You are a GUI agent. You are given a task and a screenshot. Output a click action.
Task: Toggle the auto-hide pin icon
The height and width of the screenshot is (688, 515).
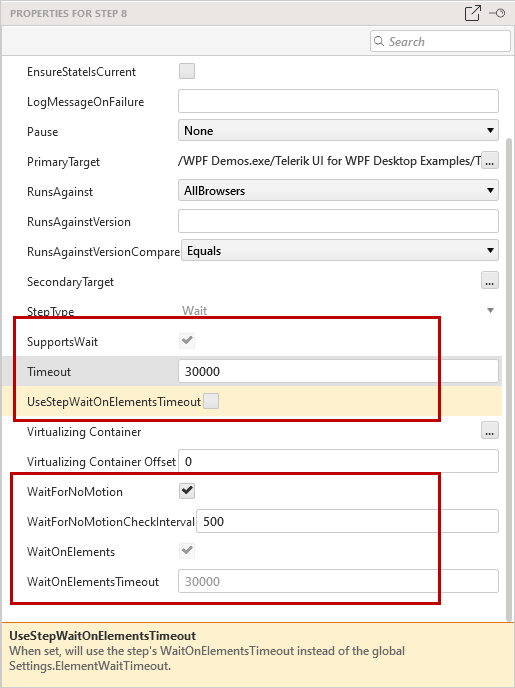point(497,13)
